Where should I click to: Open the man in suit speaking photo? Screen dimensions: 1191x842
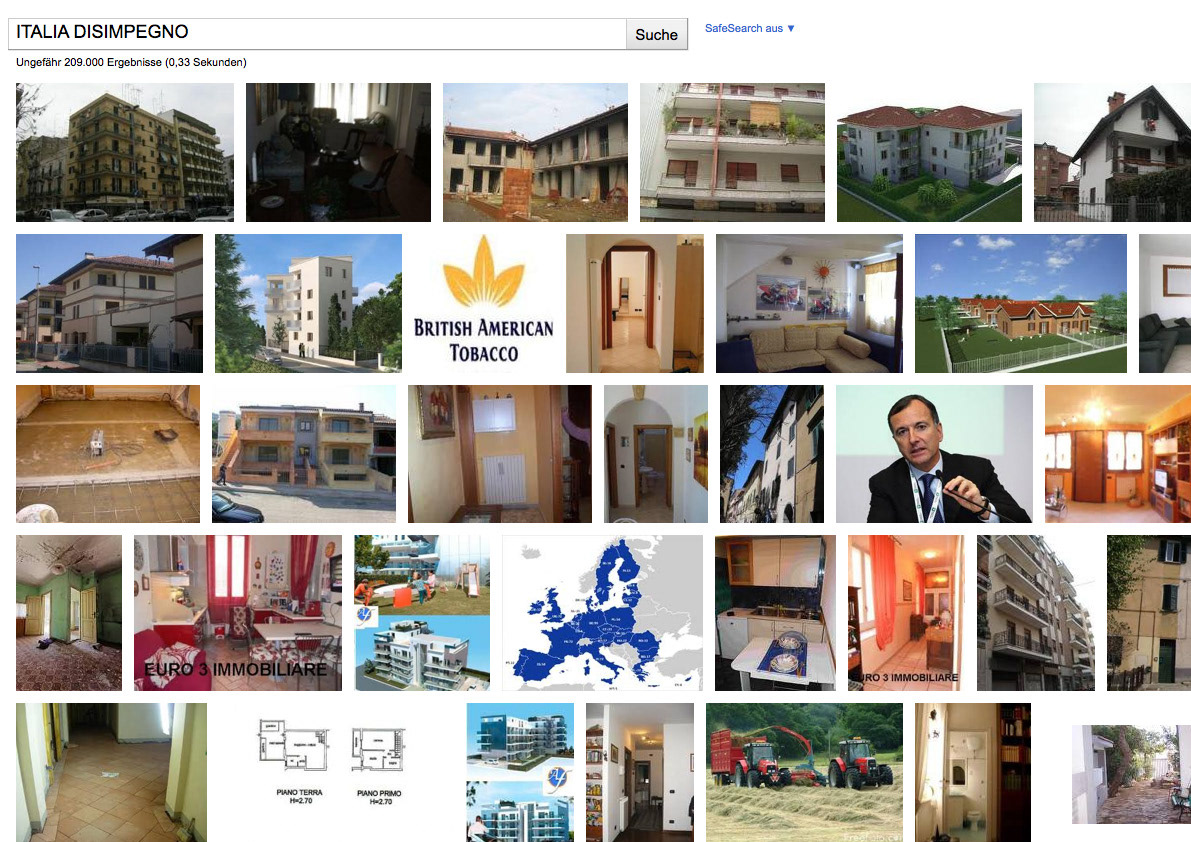(x=934, y=454)
